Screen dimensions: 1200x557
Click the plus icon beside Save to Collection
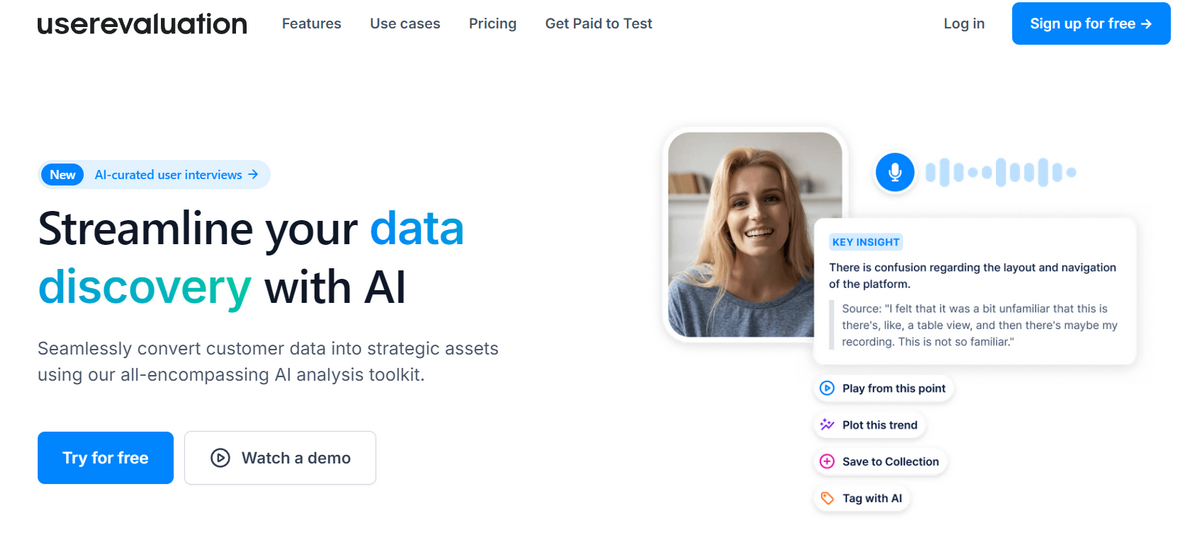[x=827, y=462]
